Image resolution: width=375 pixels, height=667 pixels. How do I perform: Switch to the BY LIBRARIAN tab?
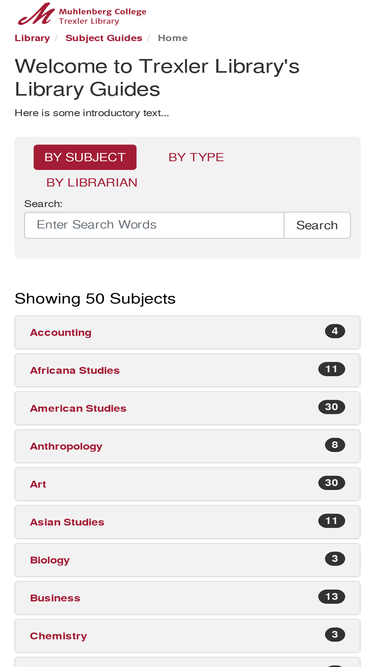click(92, 182)
